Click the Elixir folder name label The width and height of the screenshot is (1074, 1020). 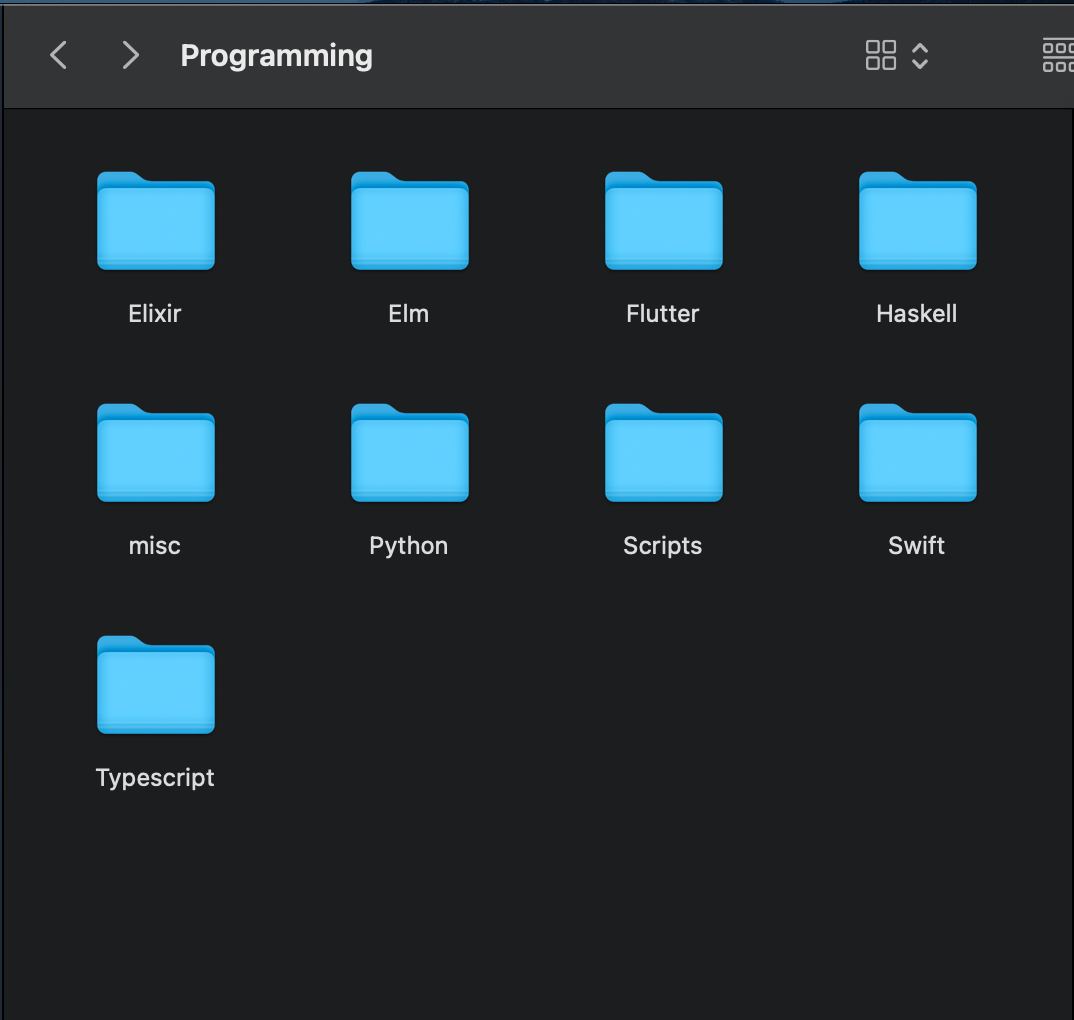click(x=155, y=314)
